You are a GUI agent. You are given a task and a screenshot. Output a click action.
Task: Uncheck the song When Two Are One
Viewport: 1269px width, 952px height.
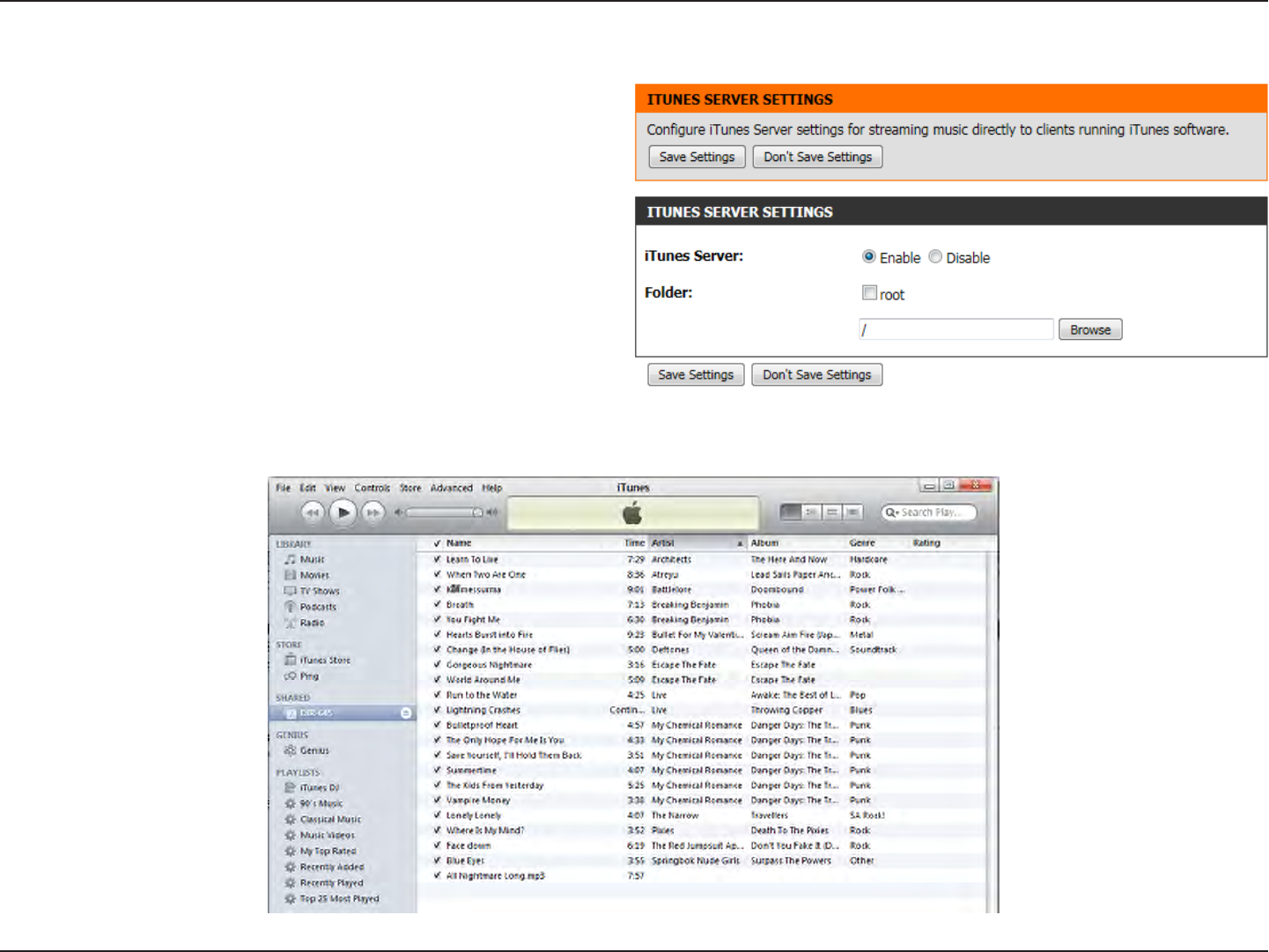437,574
